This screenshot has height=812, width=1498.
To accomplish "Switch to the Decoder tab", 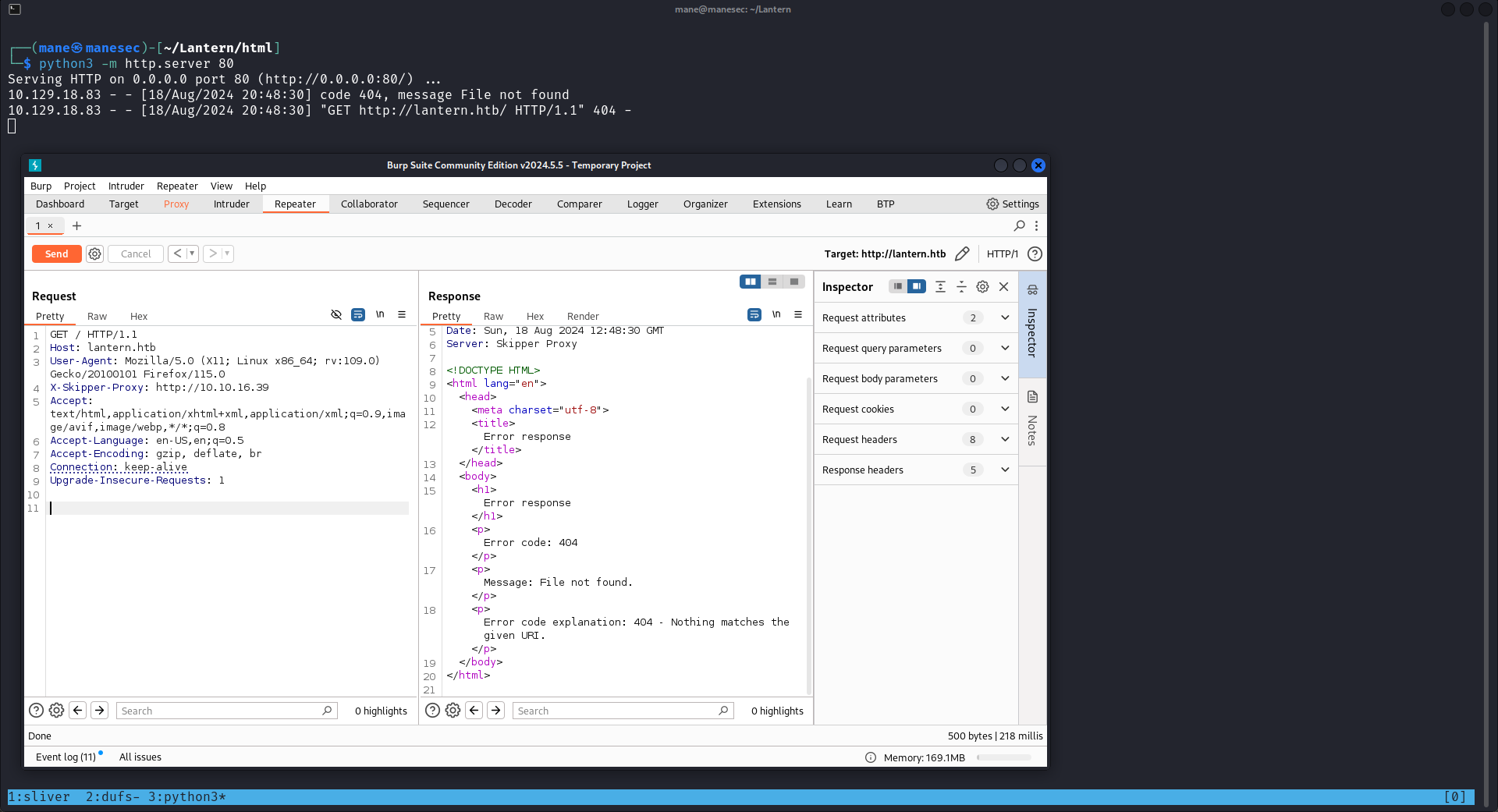I will pos(513,204).
